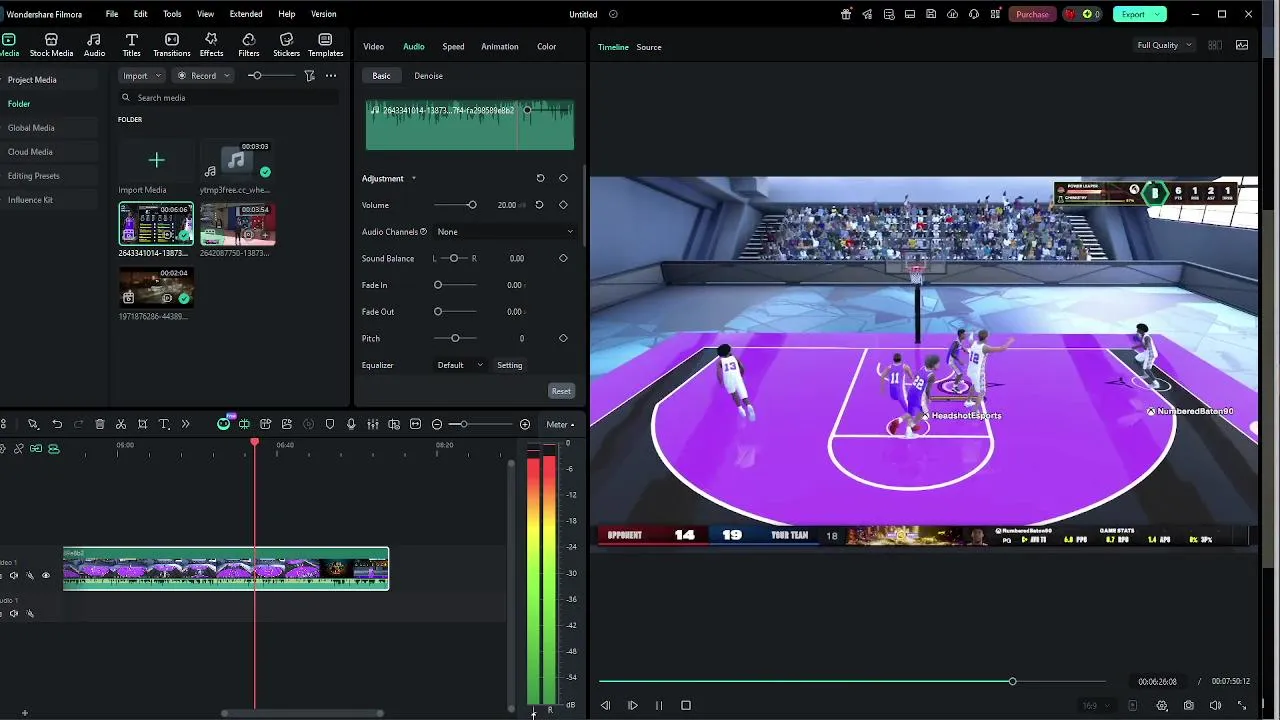Image resolution: width=1280 pixels, height=720 pixels.
Task: Click the Purchase button
Action: click(x=1032, y=14)
